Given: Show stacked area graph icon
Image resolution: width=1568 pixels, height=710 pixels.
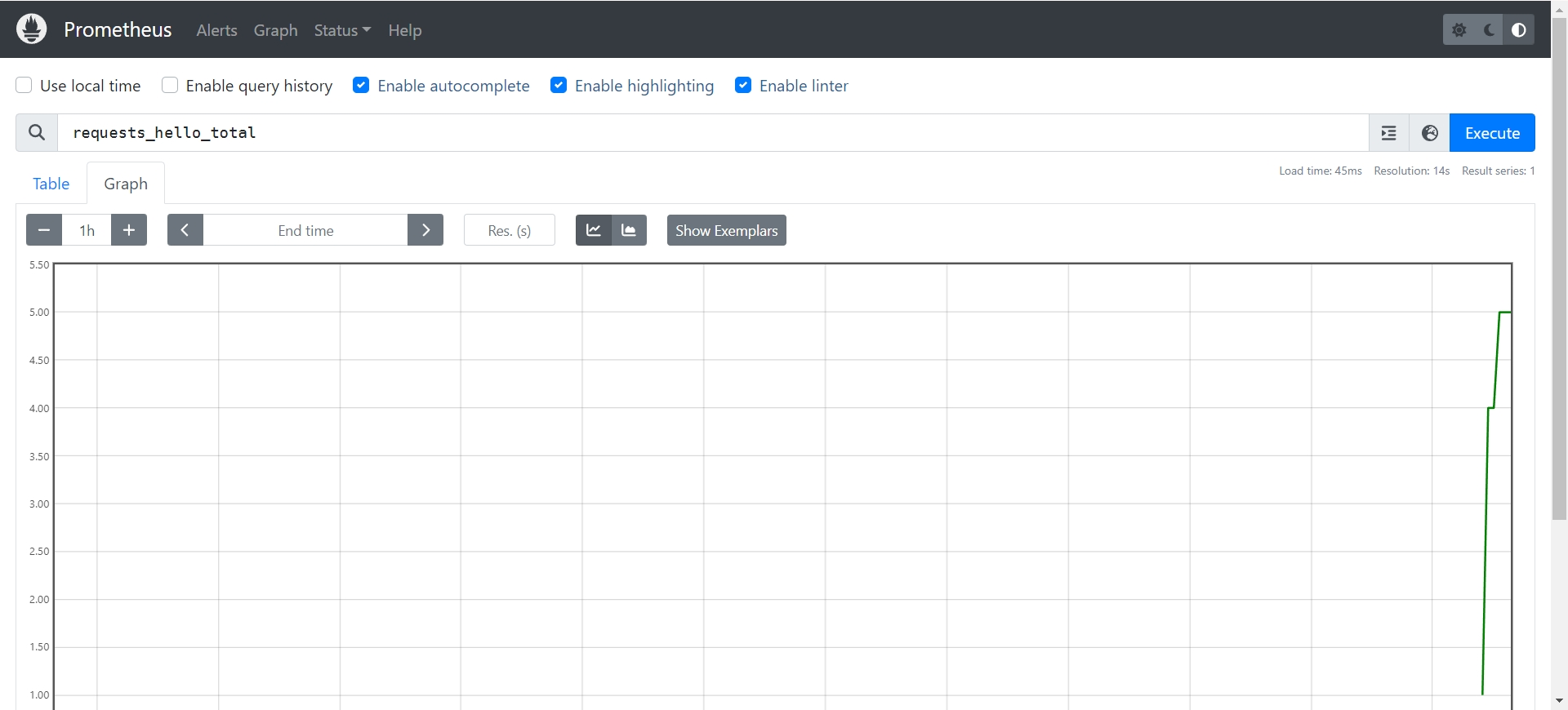Looking at the screenshot, I should (629, 230).
